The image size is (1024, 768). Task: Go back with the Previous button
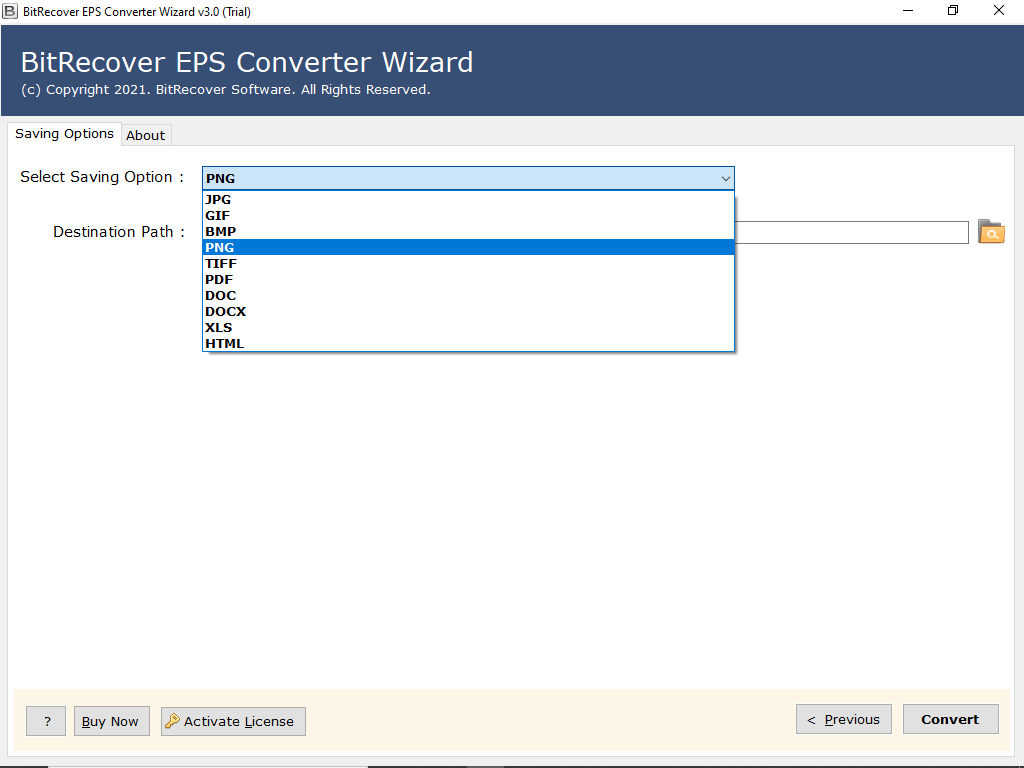(844, 719)
